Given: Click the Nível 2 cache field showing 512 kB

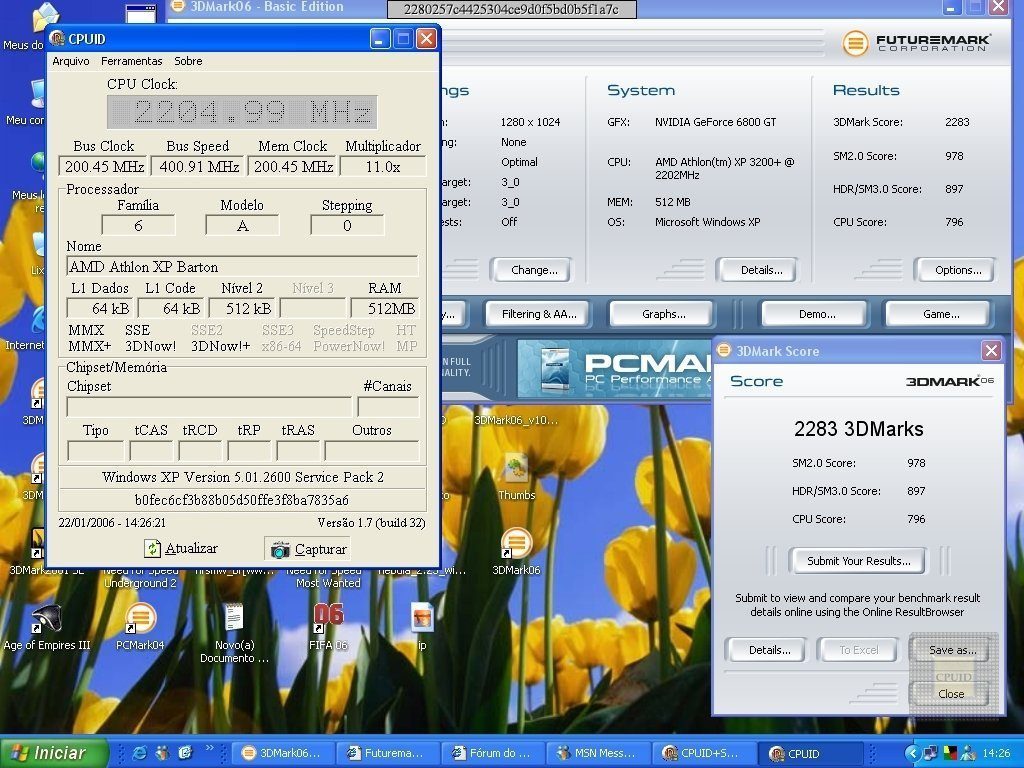Looking at the screenshot, I should (x=242, y=308).
